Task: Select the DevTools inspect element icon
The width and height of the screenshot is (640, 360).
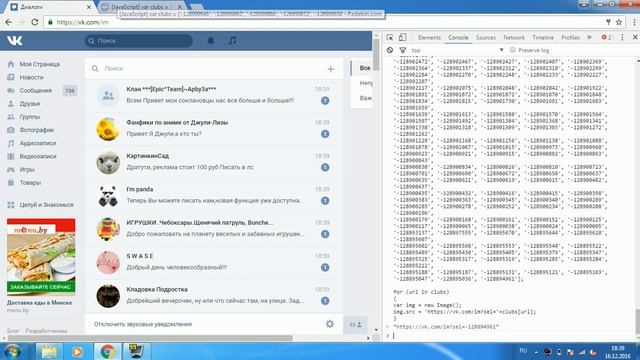Action: pyautogui.click(x=390, y=38)
